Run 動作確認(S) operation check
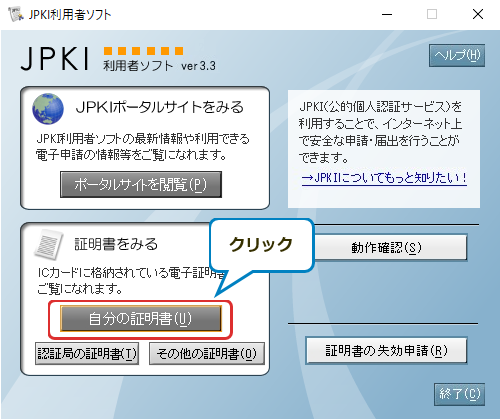The width and height of the screenshot is (500, 420). coord(386,248)
